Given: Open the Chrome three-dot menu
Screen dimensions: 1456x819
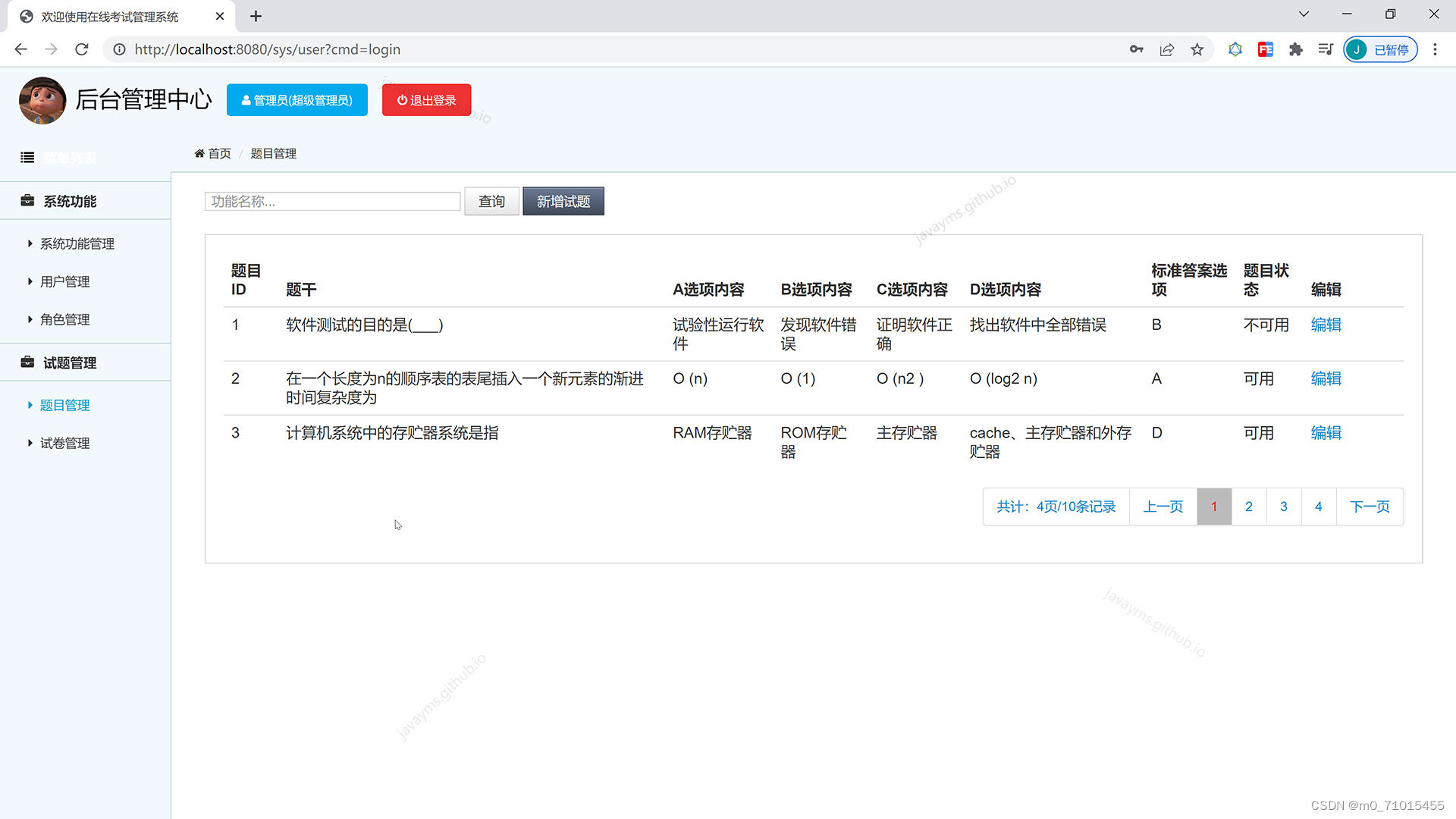Looking at the screenshot, I should [x=1435, y=49].
